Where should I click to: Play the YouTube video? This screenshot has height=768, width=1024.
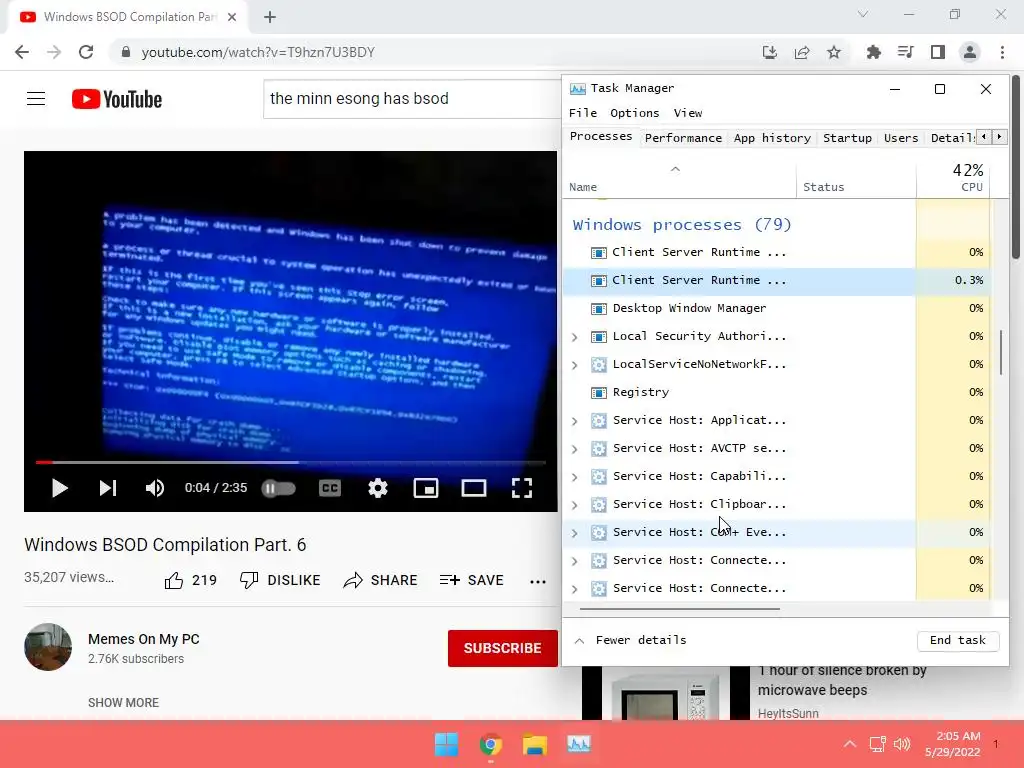(x=59, y=488)
